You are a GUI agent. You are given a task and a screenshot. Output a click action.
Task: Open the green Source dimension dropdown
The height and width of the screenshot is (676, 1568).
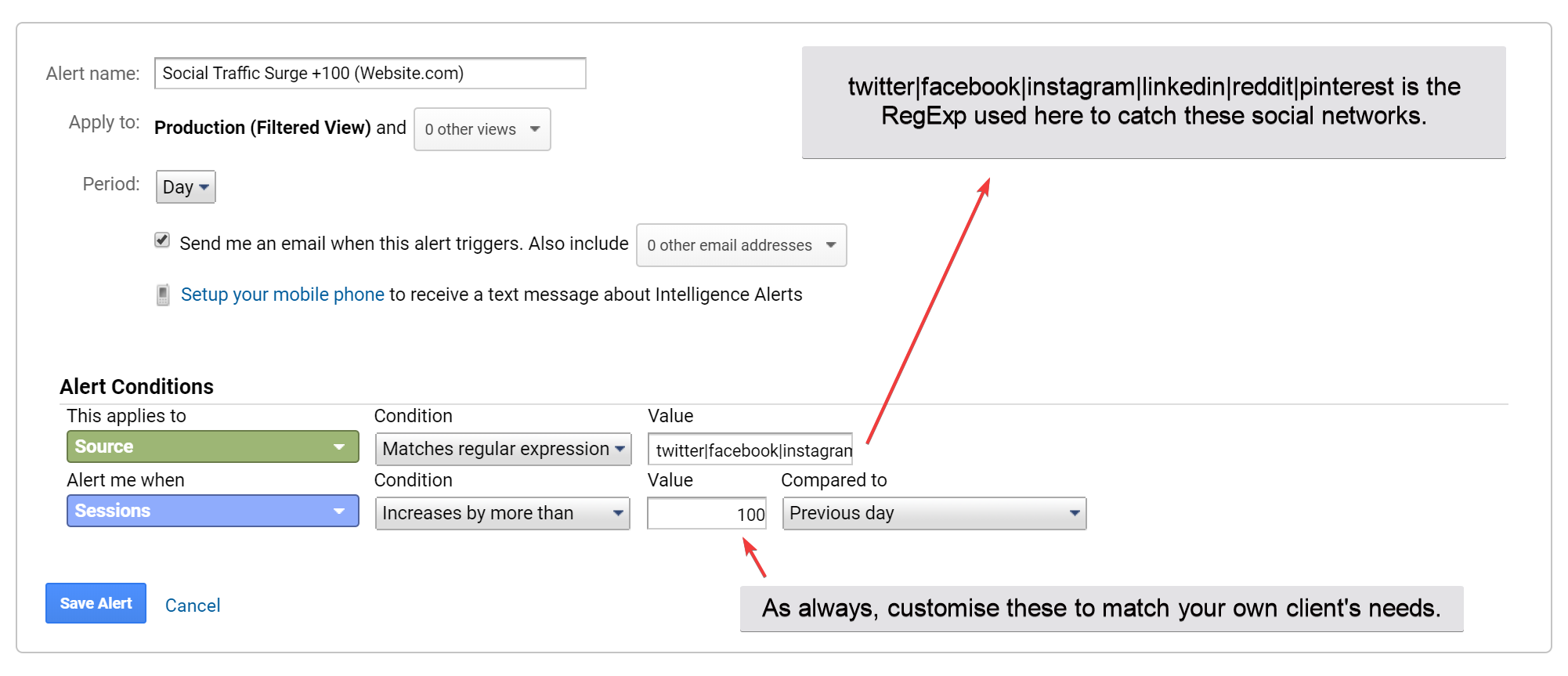(213, 446)
